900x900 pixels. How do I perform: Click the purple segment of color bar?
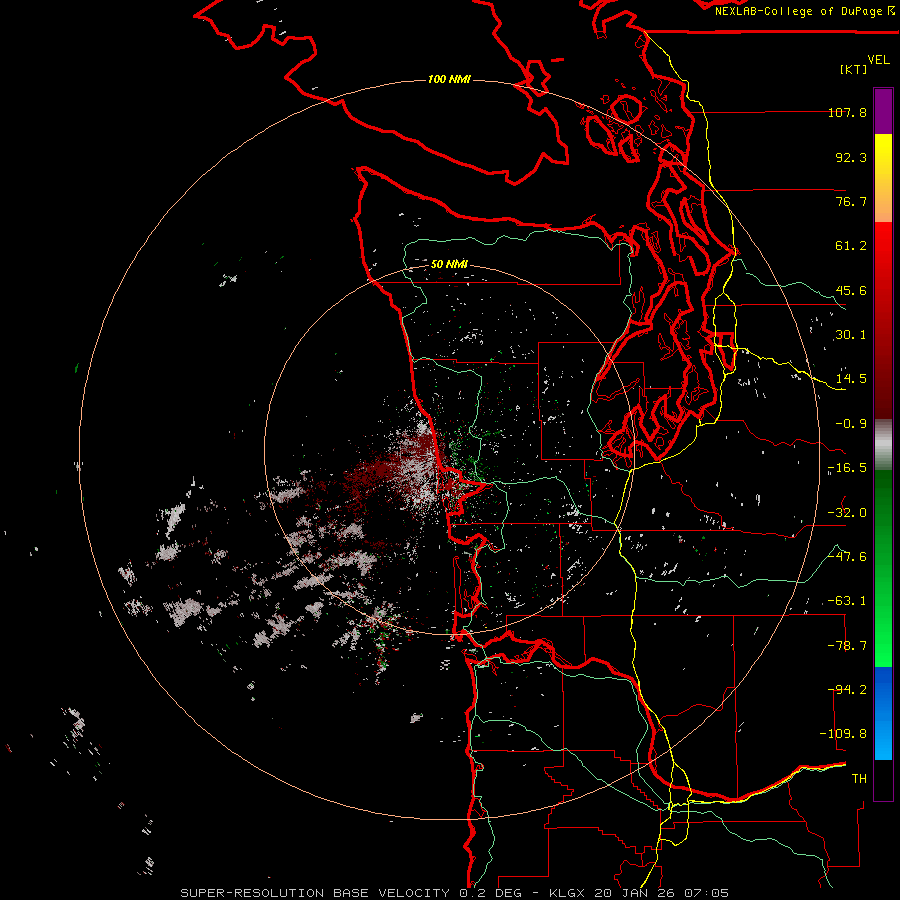point(883,112)
